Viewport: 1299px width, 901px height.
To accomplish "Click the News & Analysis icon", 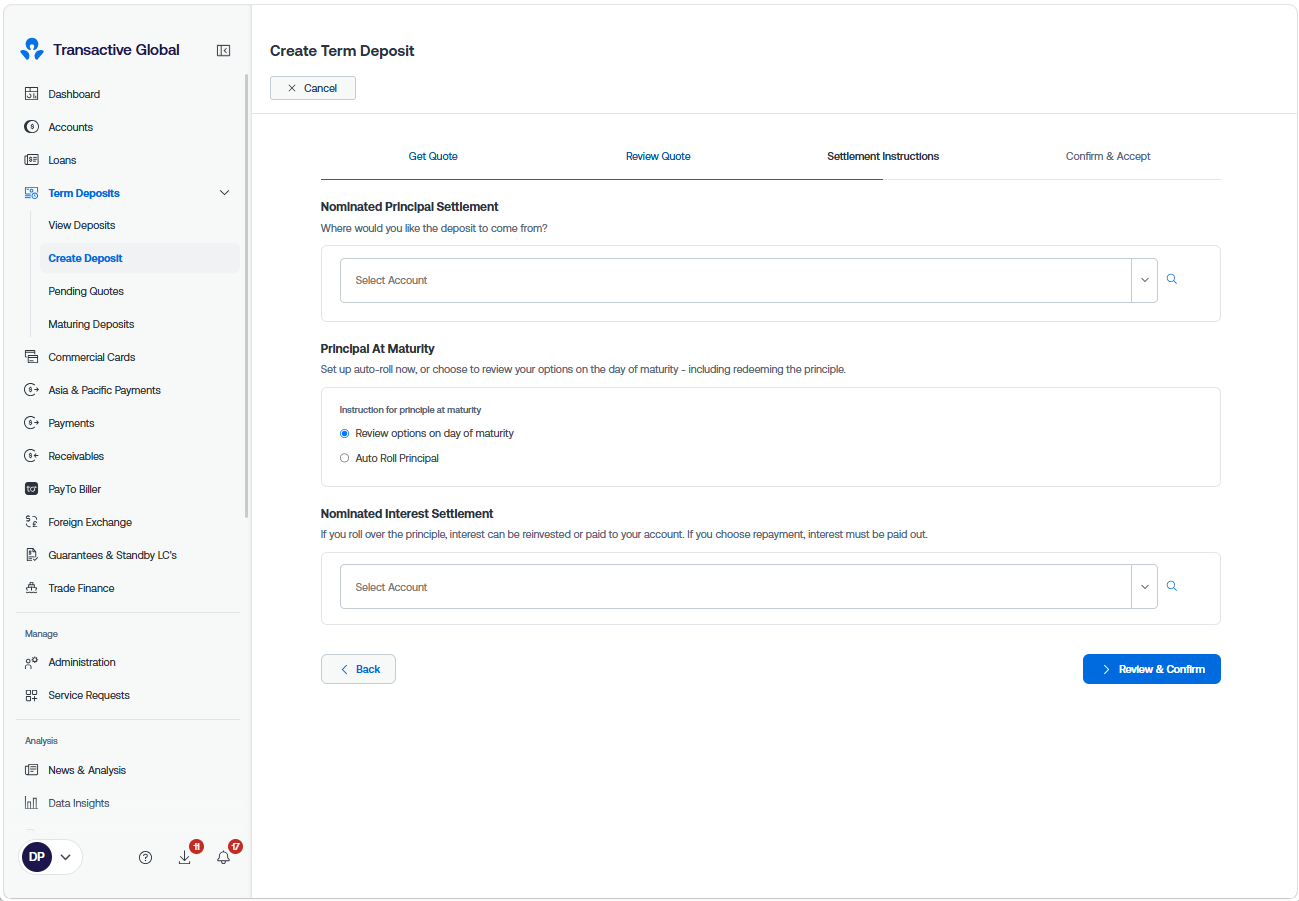I will 31,770.
